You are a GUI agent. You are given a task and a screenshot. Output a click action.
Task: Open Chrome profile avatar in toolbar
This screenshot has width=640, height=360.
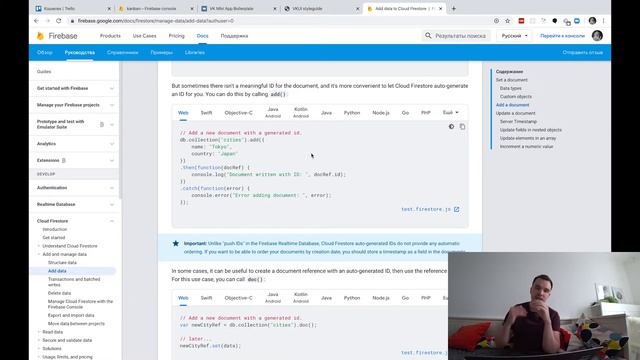592,21
